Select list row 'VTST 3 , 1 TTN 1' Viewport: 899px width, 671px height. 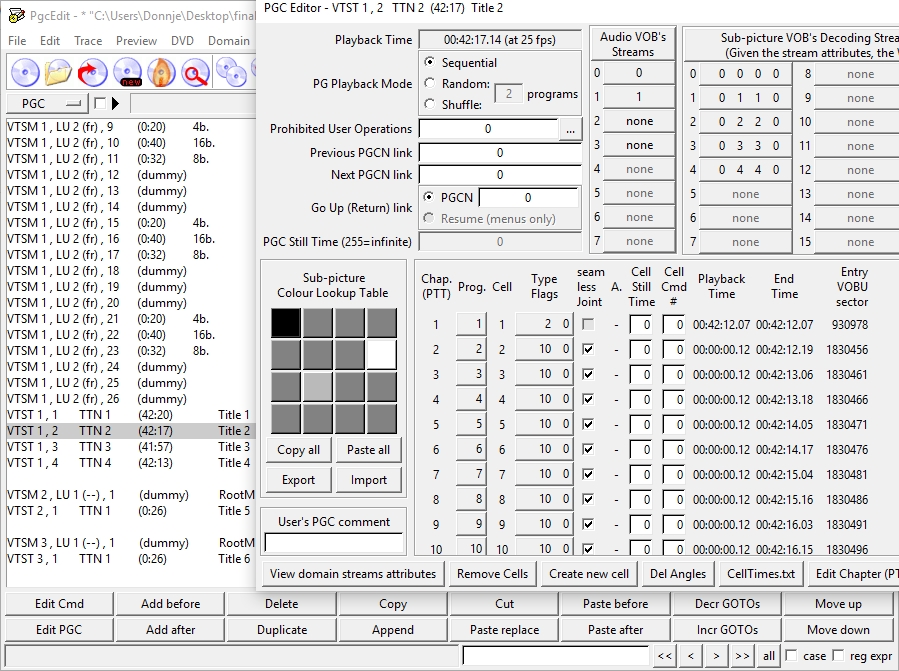click(130, 559)
